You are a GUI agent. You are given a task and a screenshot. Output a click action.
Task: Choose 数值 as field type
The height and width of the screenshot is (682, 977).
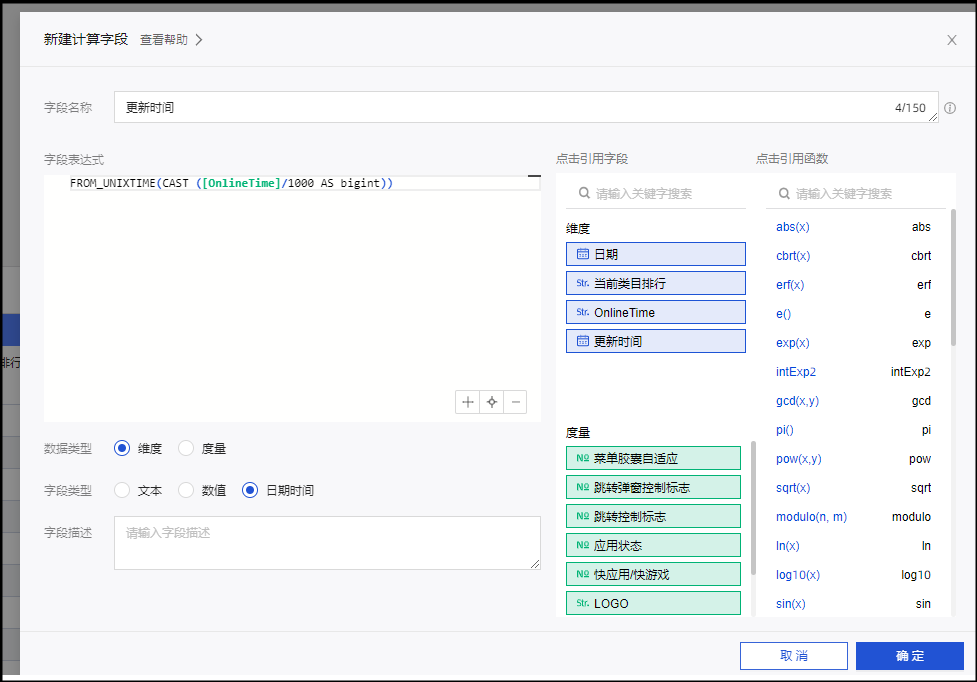tap(186, 490)
